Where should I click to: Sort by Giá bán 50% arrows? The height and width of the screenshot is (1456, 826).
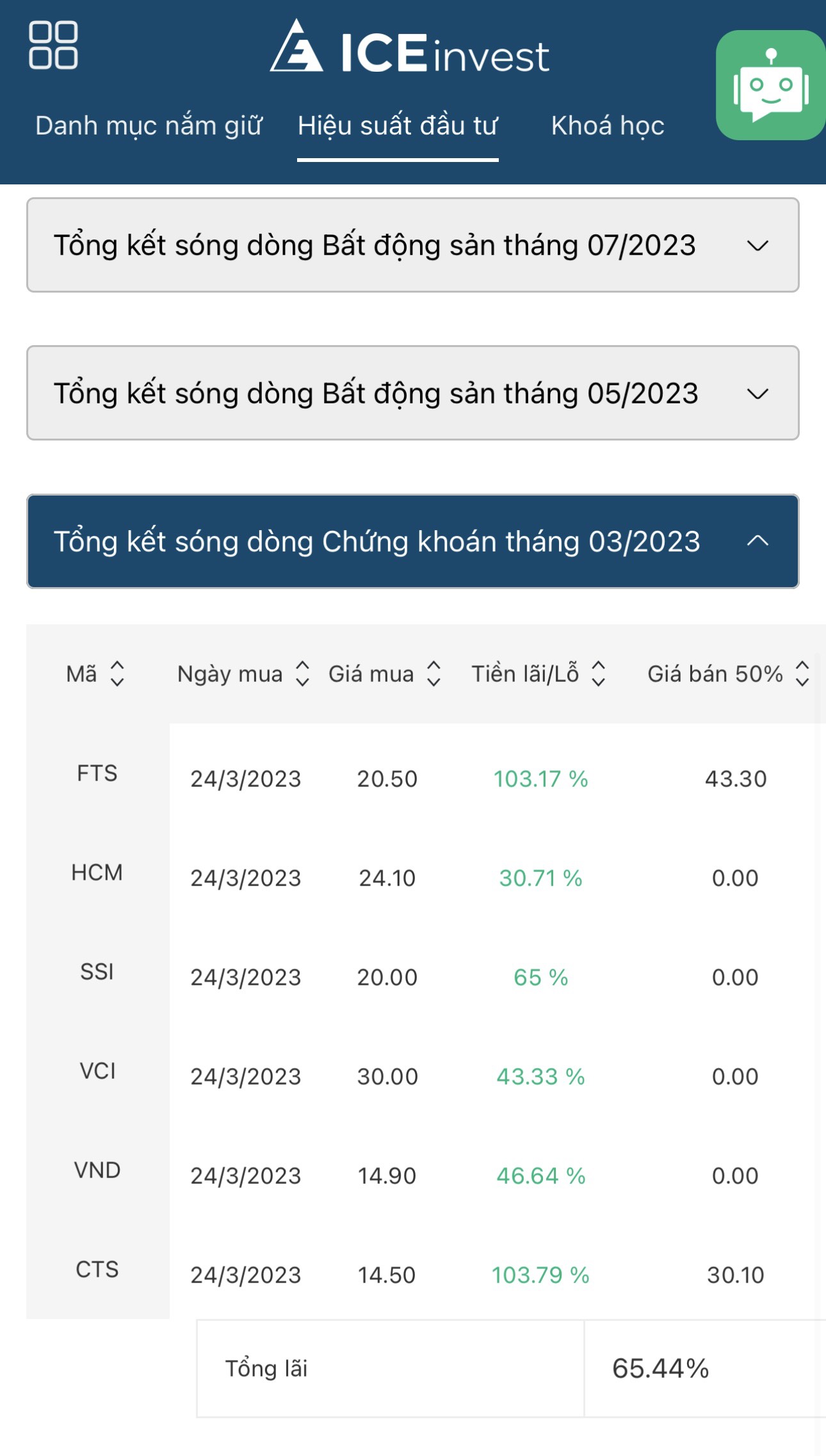[x=802, y=674]
